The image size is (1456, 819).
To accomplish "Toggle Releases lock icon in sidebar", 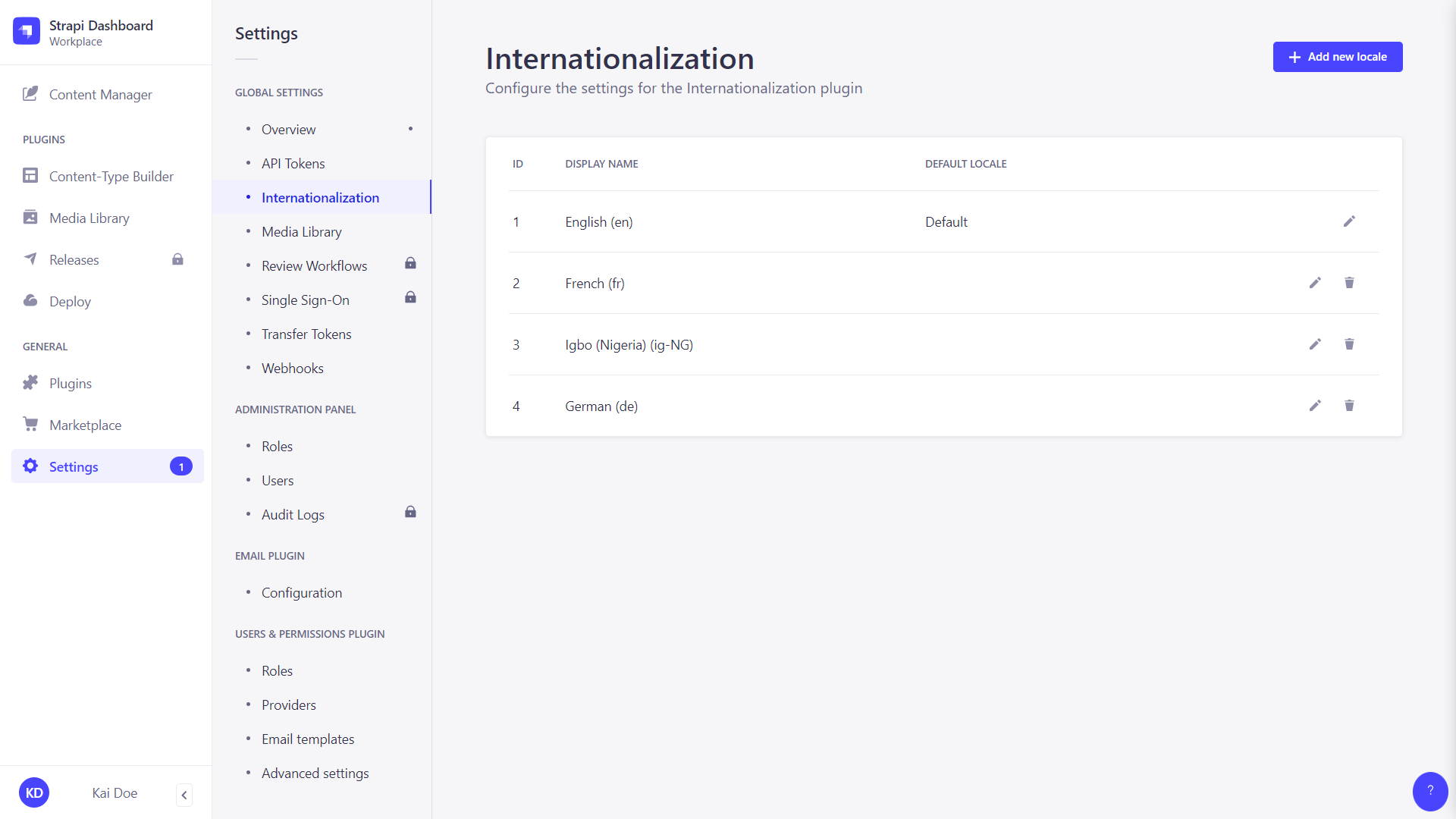I will click(x=178, y=259).
